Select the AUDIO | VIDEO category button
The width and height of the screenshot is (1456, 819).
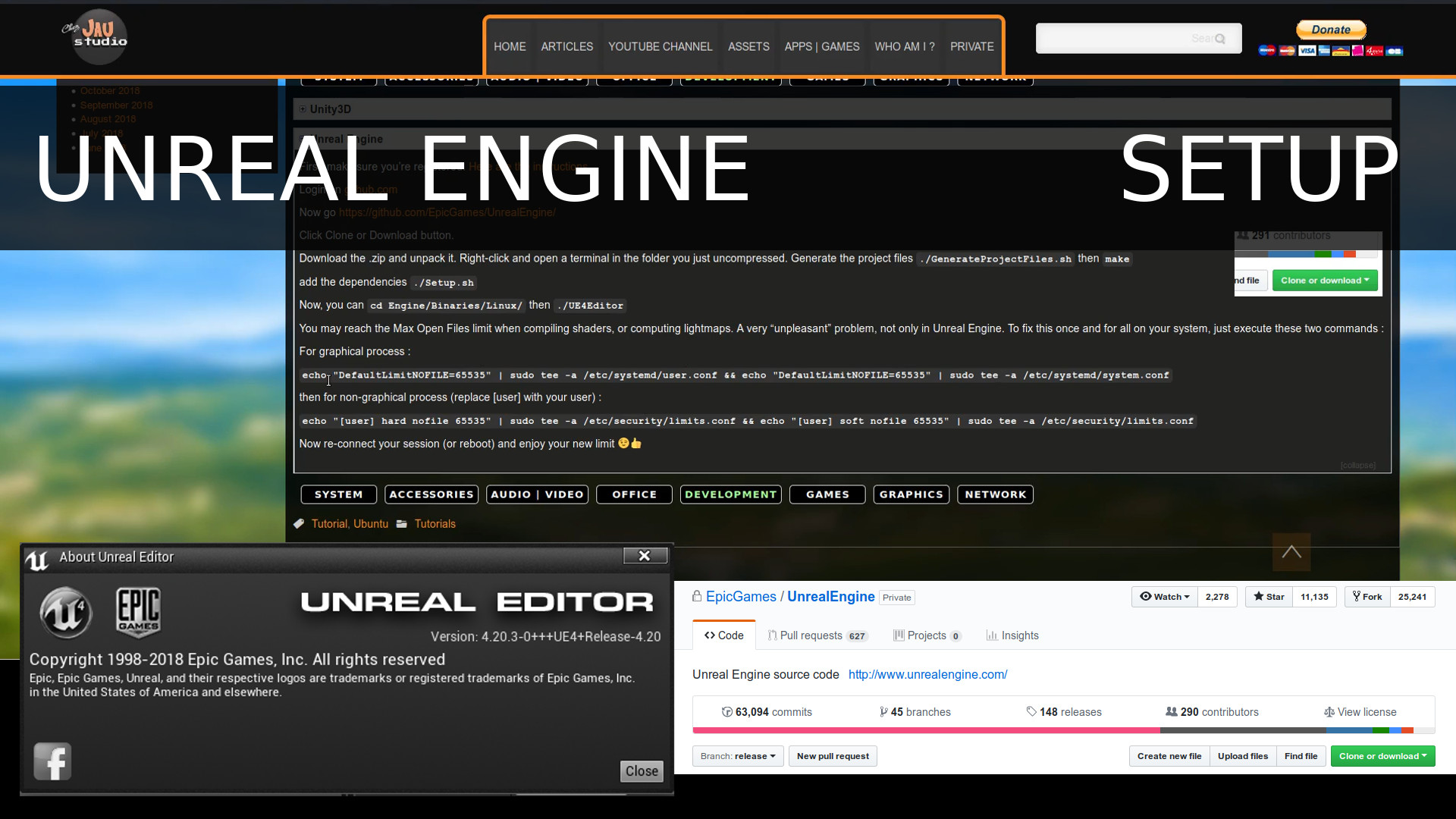(537, 494)
